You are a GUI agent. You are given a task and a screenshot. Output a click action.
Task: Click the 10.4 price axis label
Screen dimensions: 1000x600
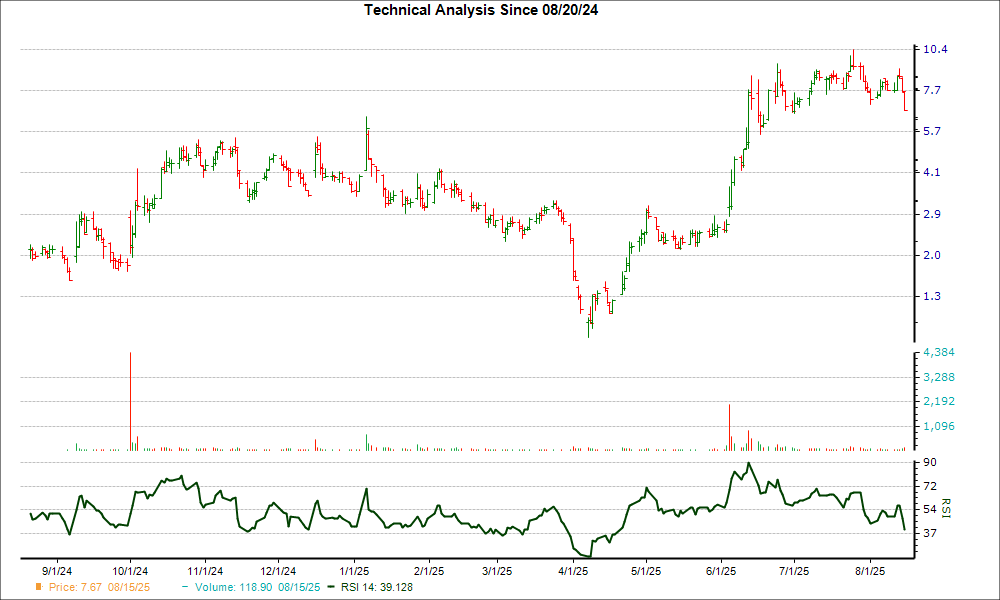(x=935, y=49)
